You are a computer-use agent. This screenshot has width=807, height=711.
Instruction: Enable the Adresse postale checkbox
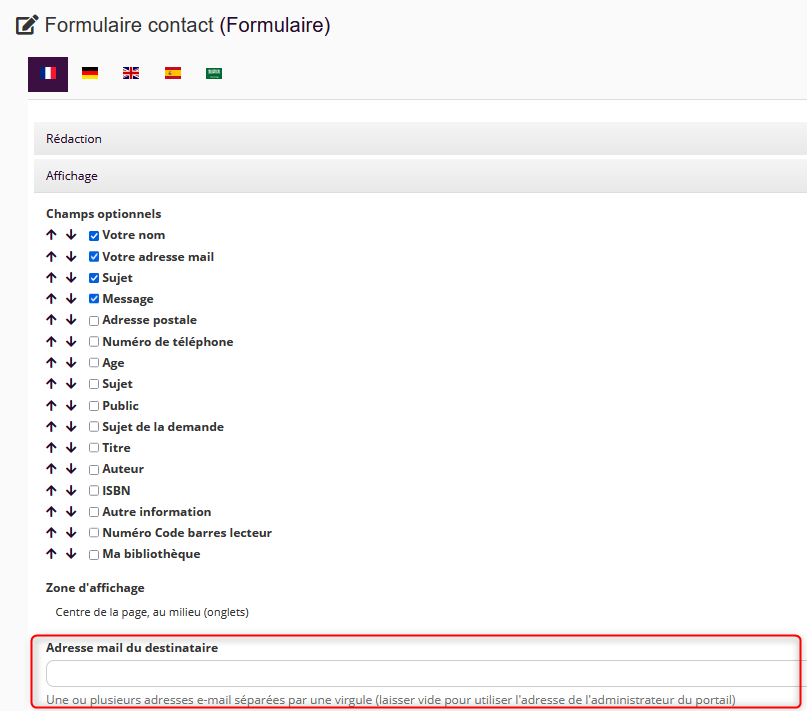[94, 321]
